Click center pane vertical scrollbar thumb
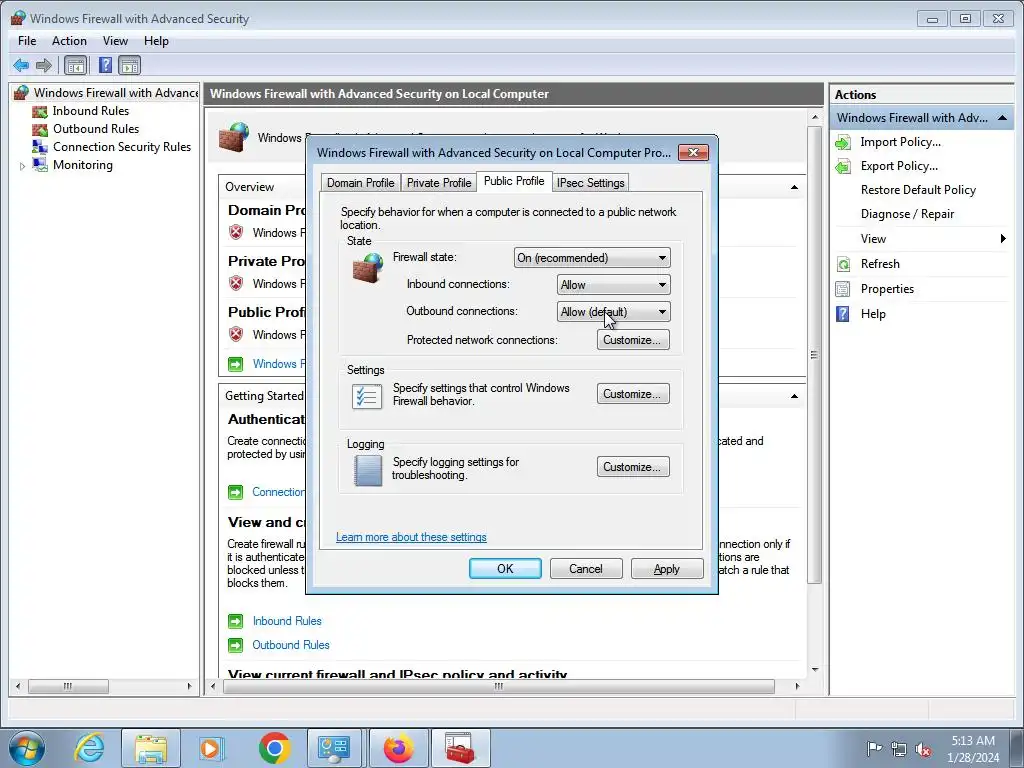Viewport: 1024px width, 768px height. pyautogui.click(x=814, y=355)
